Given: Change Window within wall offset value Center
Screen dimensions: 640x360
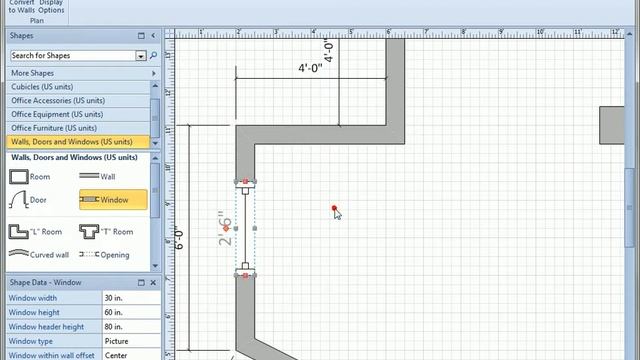Looking at the screenshot, I should [x=131, y=355].
